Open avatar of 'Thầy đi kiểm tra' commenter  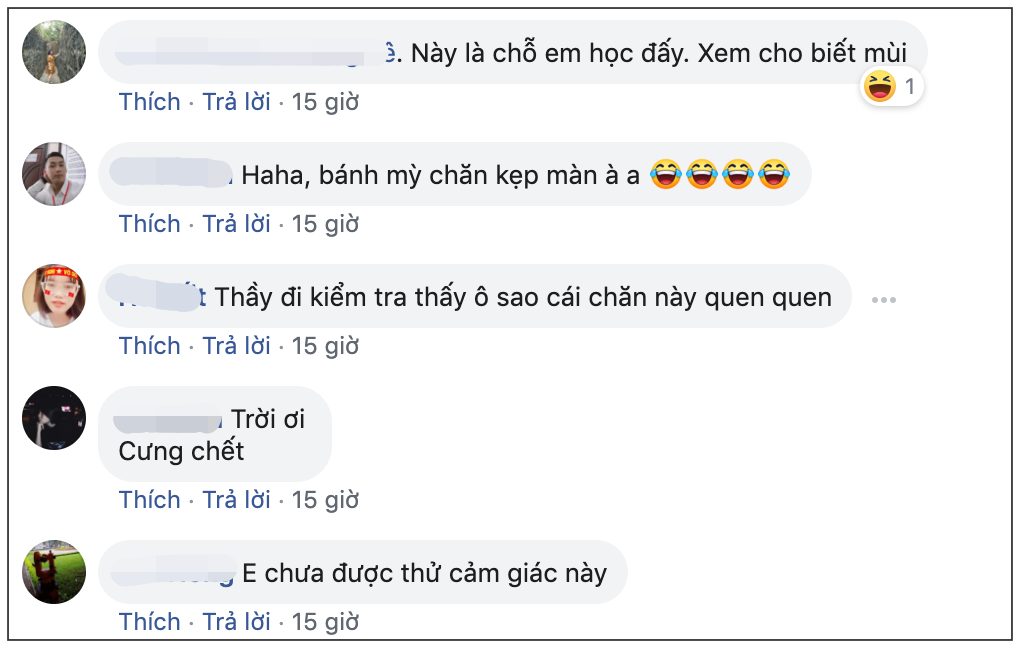(54, 296)
